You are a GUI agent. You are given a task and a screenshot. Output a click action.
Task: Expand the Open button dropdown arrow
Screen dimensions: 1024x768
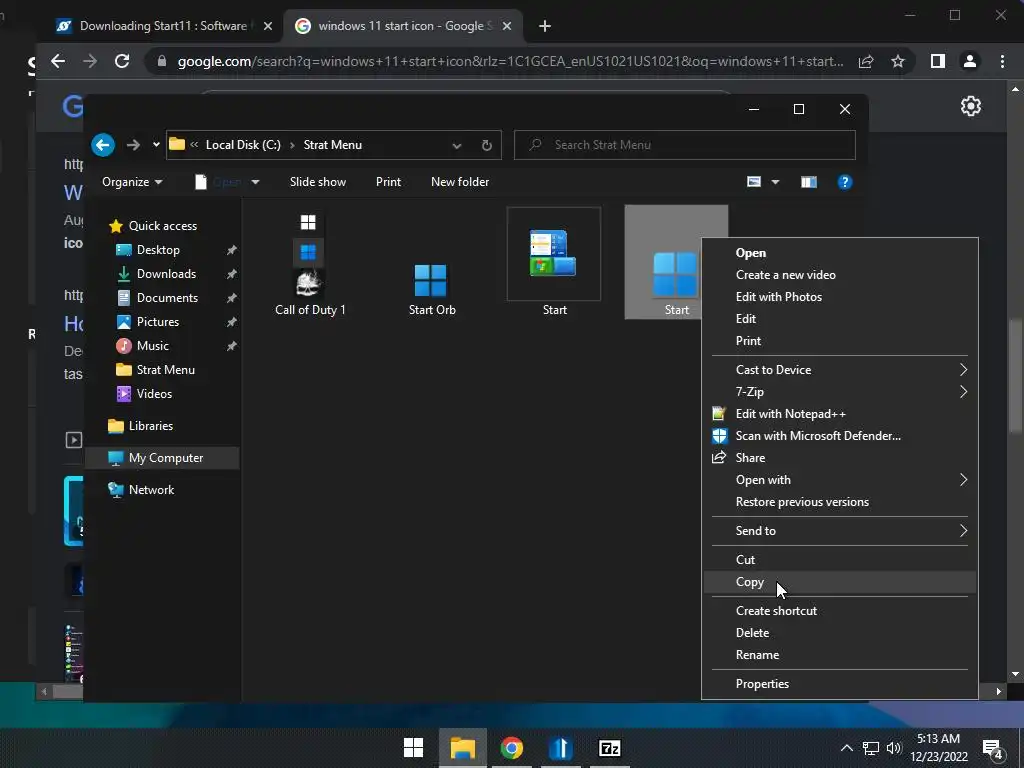(255, 182)
